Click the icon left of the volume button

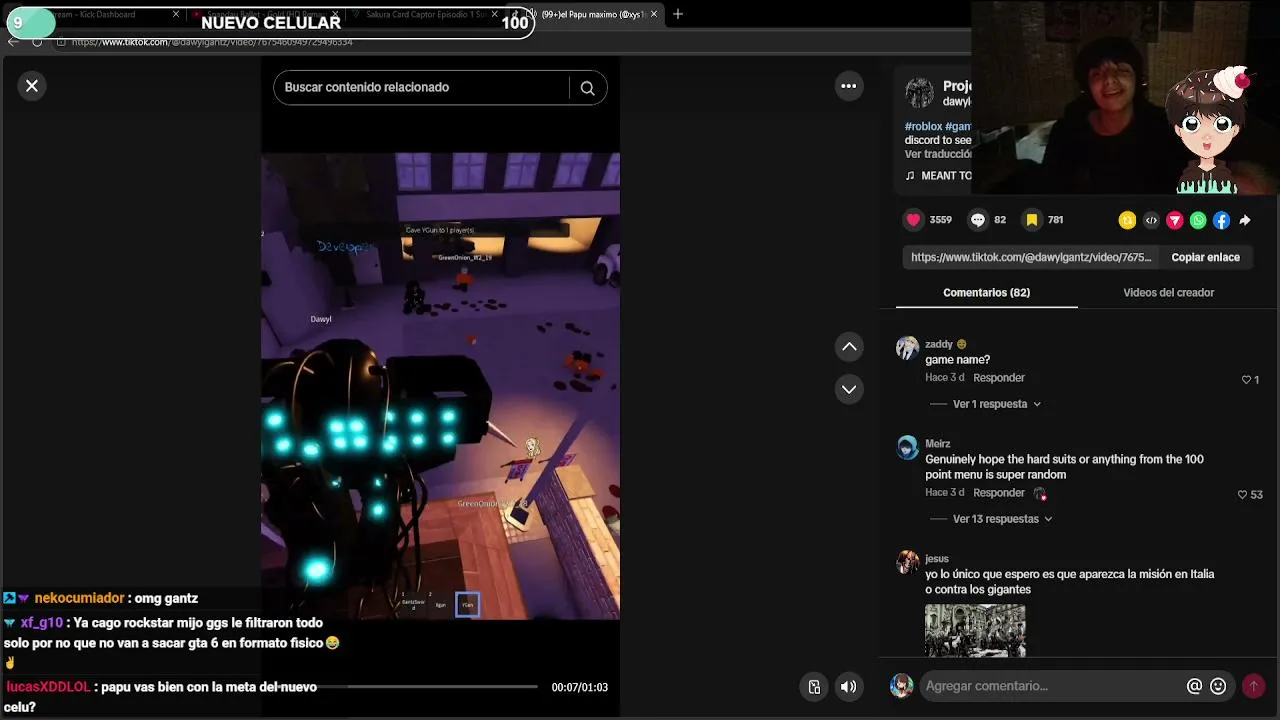[814, 687]
